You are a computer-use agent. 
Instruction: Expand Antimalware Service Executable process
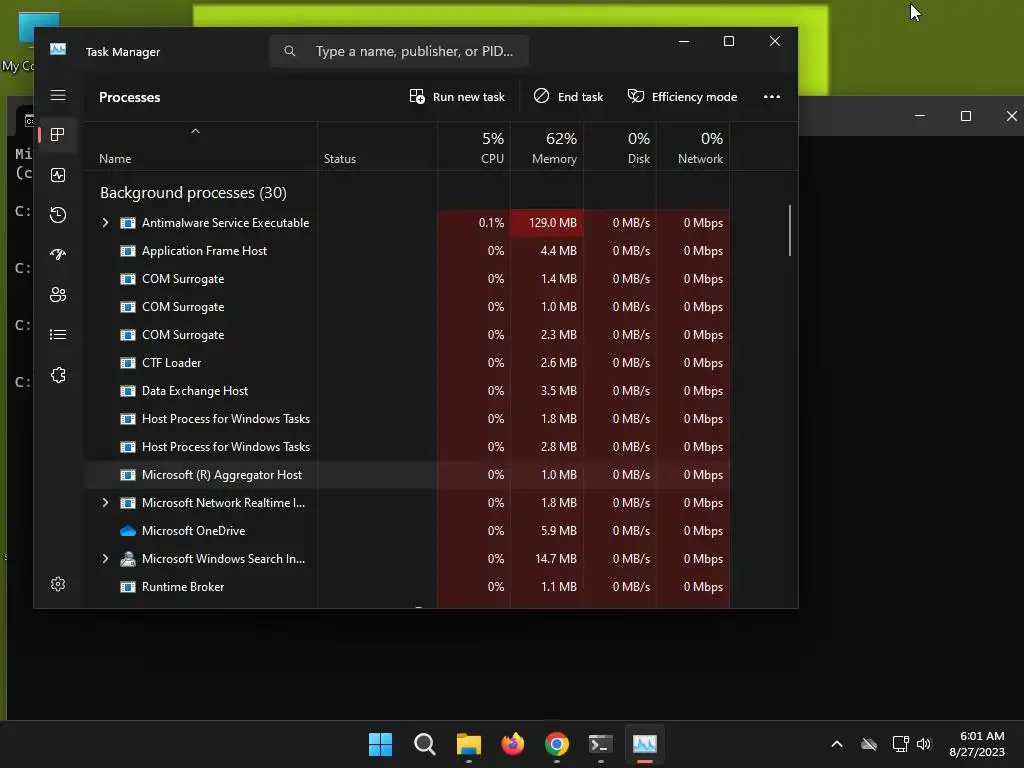tap(105, 223)
